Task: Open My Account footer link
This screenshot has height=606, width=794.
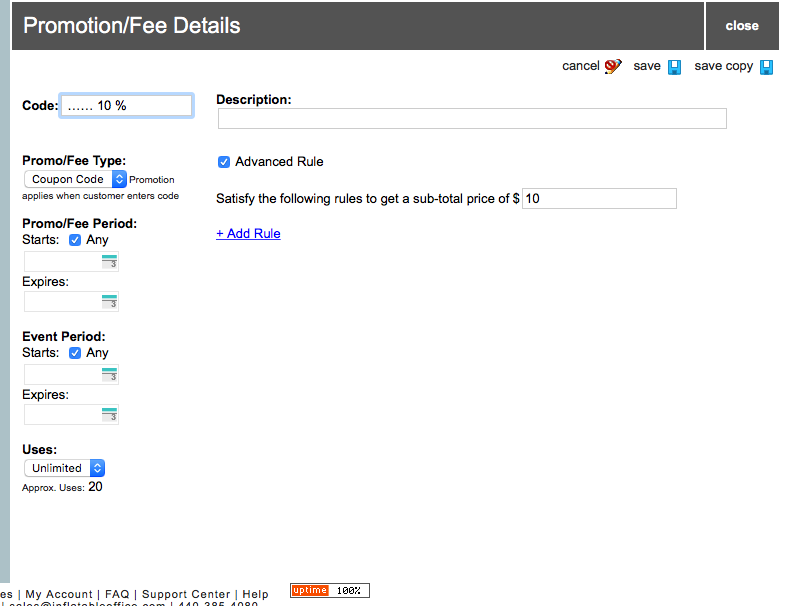Action: point(59,594)
